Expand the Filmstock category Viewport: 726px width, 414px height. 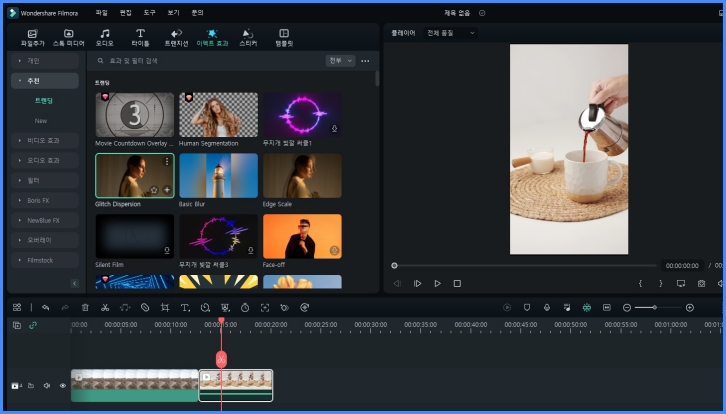pos(45,260)
